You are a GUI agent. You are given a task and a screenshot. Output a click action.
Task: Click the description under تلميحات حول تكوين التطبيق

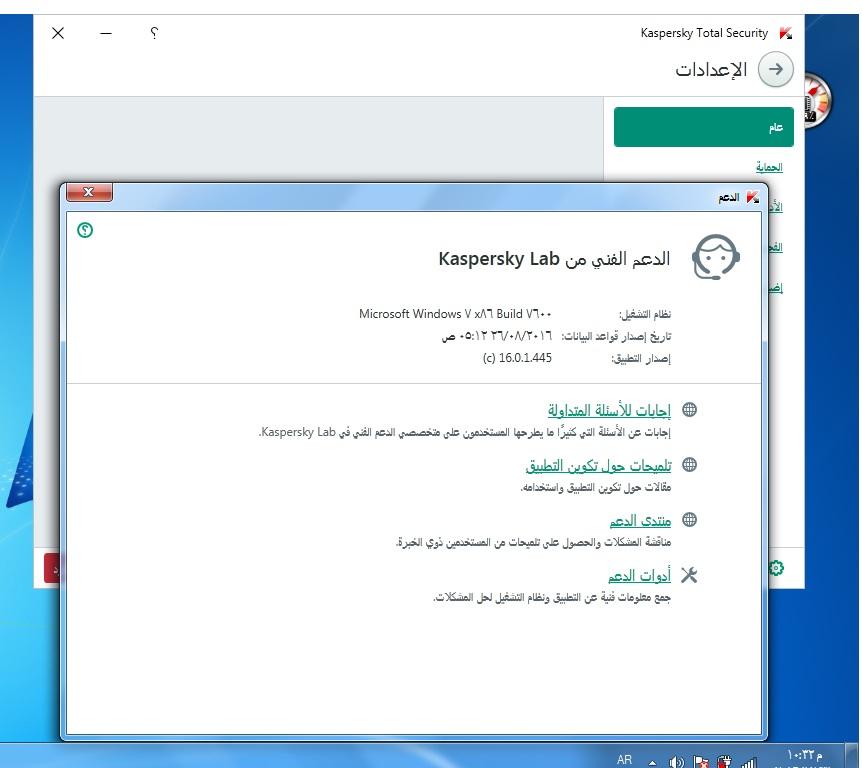596,487
